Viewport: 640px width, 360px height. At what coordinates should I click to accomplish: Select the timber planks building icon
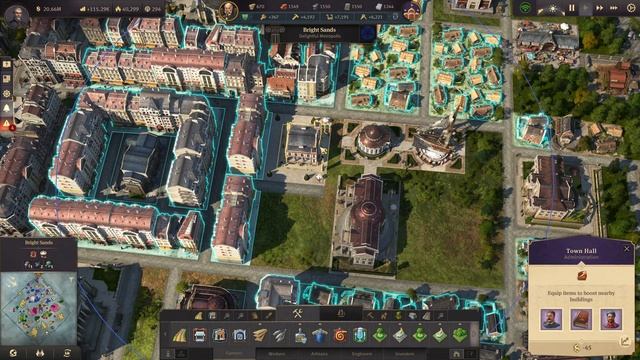[260, 336]
